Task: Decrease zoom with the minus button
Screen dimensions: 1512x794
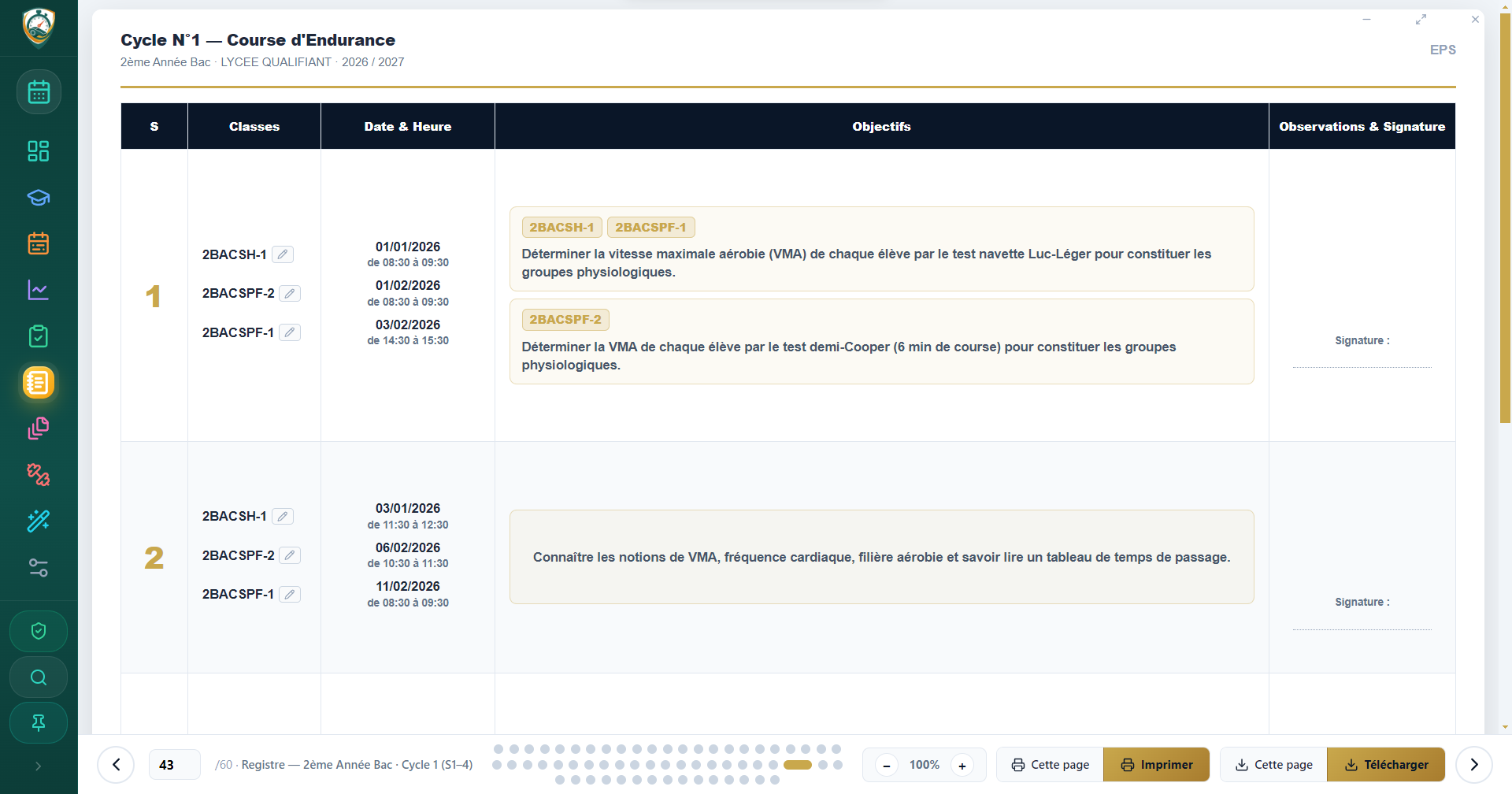Action: pyautogui.click(x=887, y=766)
